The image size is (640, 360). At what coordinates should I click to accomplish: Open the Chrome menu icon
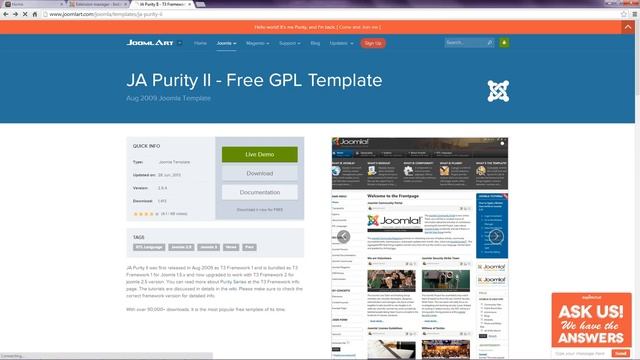coord(634,14)
